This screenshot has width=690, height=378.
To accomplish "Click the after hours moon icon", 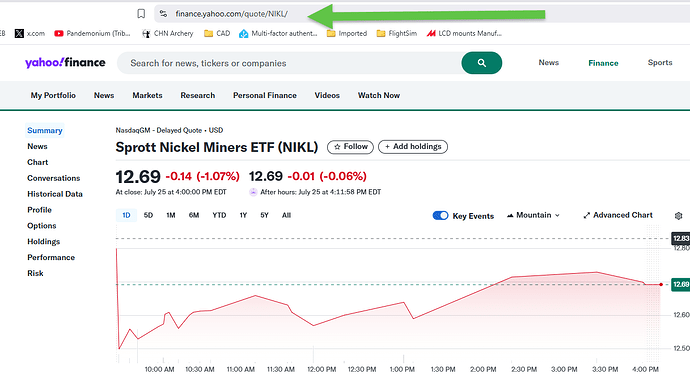I will [253, 192].
